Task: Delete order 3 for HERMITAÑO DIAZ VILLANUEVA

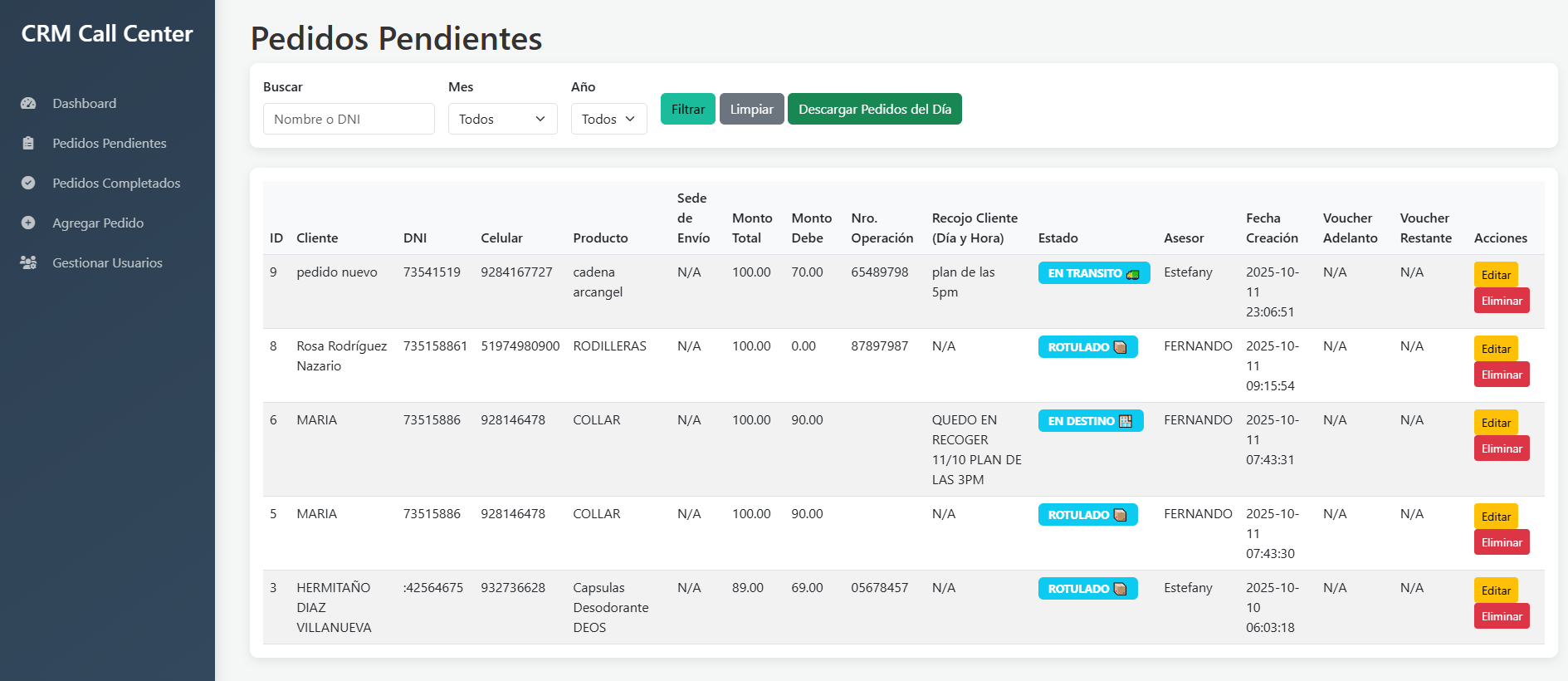Action: pos(1501,616)
